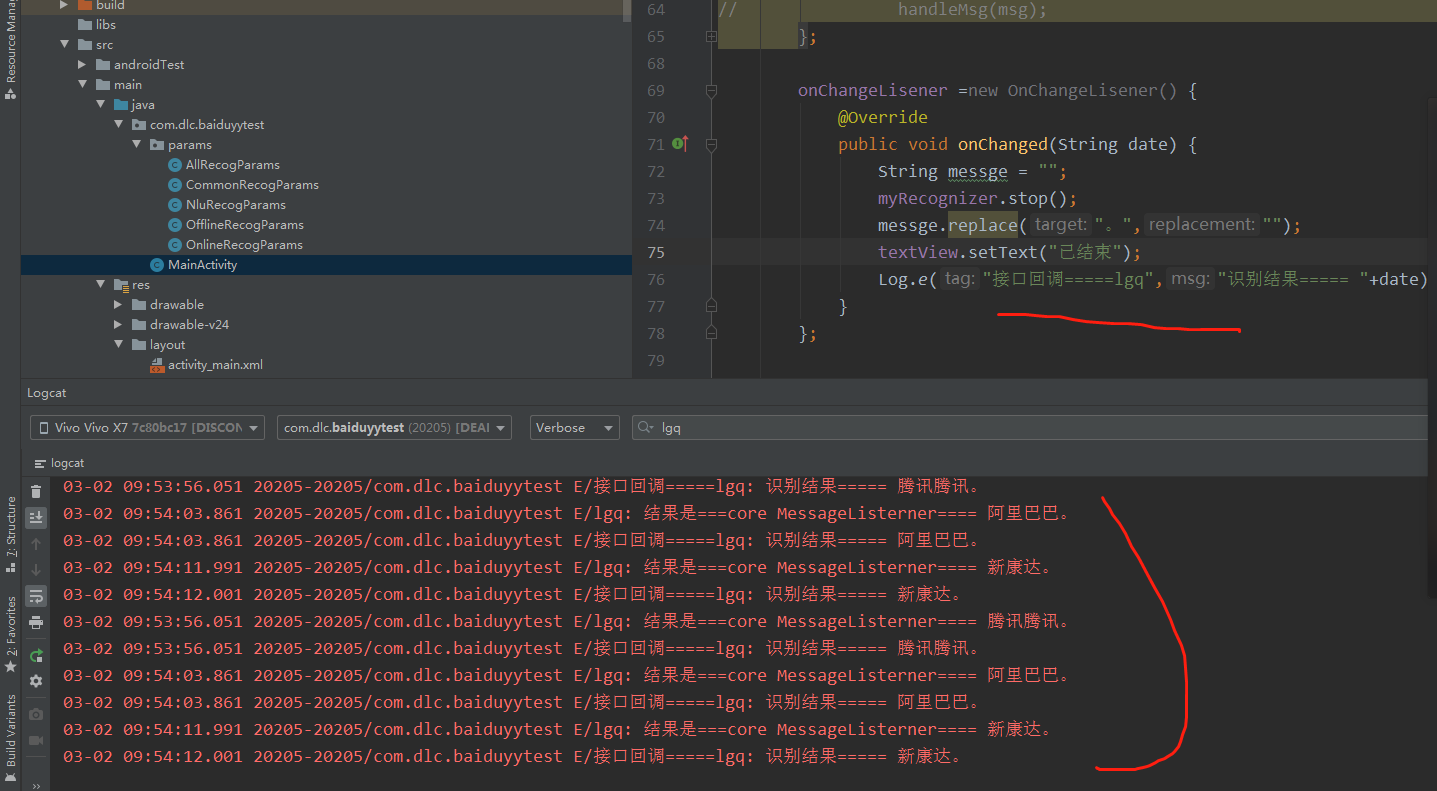
Task: Click the override gutter icon on line 71
Action: [681, 144]
